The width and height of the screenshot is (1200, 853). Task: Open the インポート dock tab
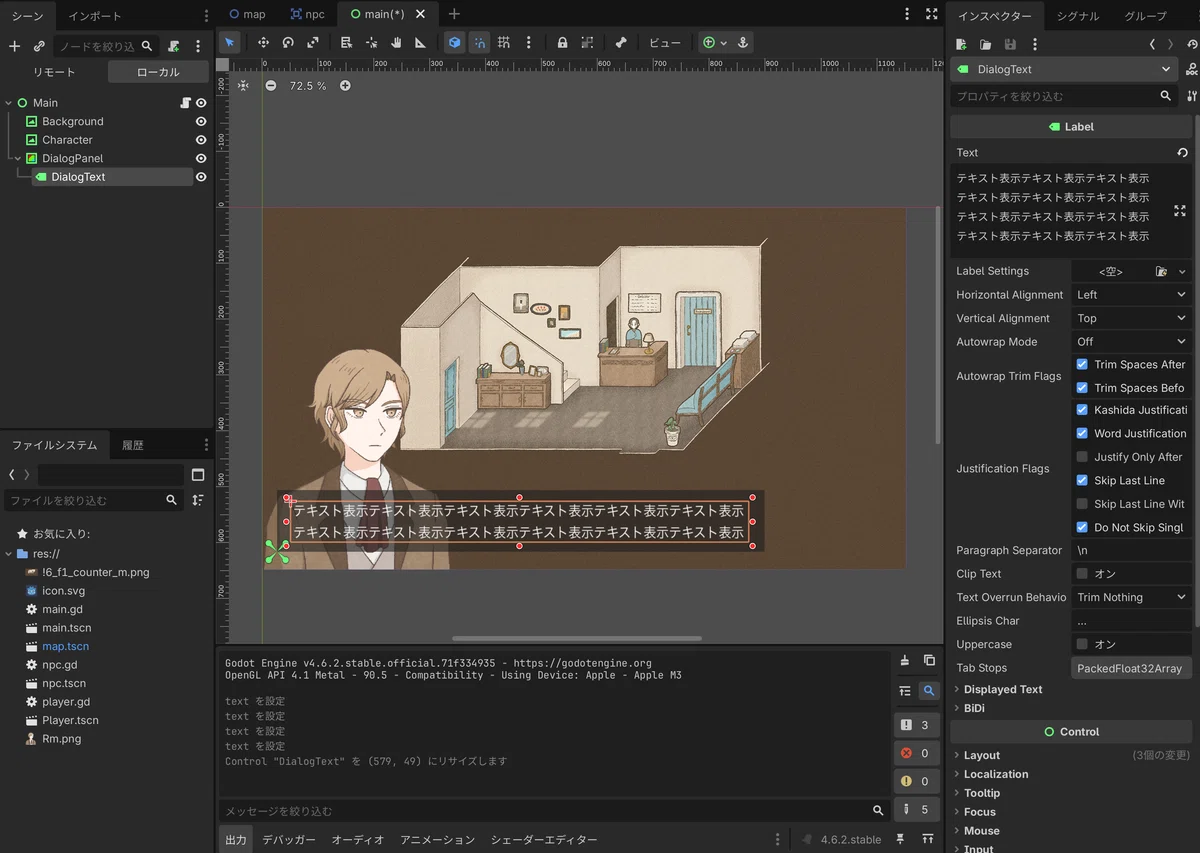click(x=95, y=16)
